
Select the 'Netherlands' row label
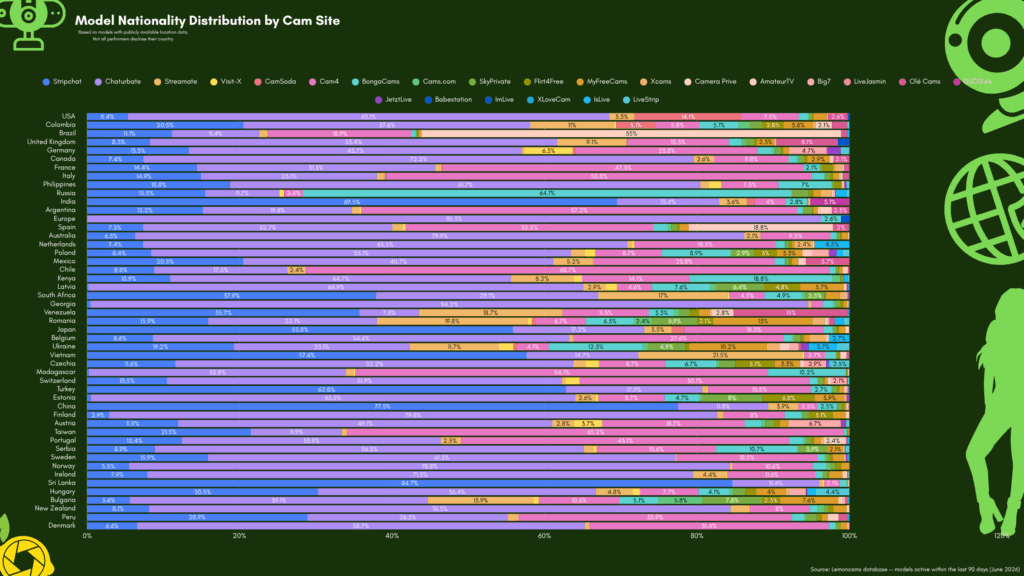[x=57, y=244]
